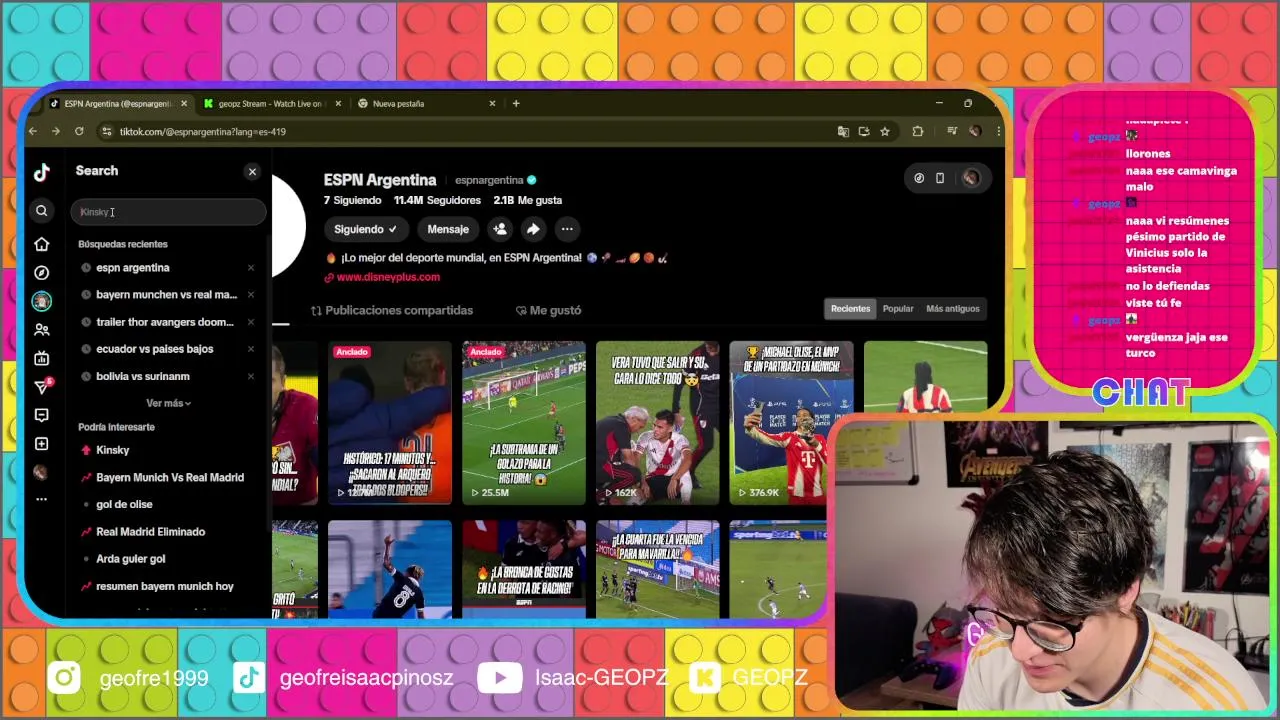This screenshot has height=720, width=1280.
Task: Click the address bar URL tiktok.com/@espnargentina
Action: 203,132
